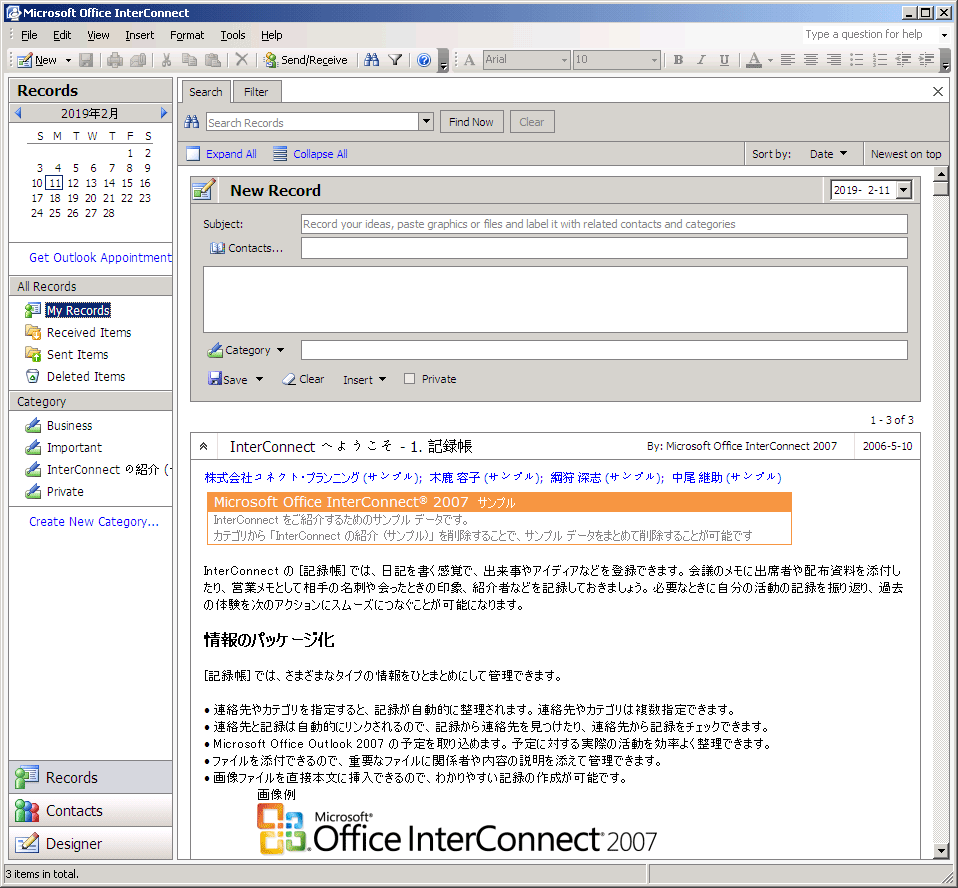Close the Search pane with the X

point(938,92)
